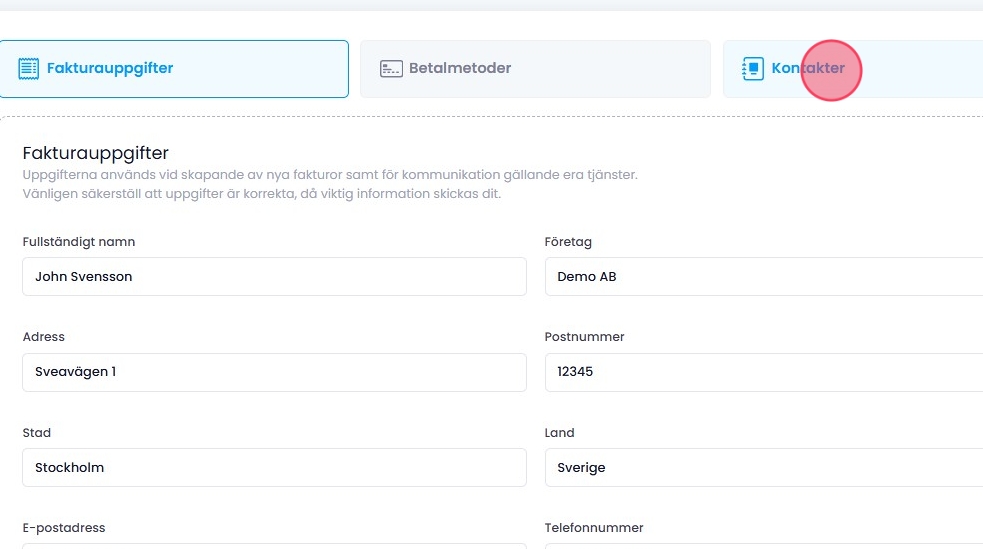This screenshot has width=983, height=549.
Task: Click the Land label above Sverige
Action: [x=560, y=433]
